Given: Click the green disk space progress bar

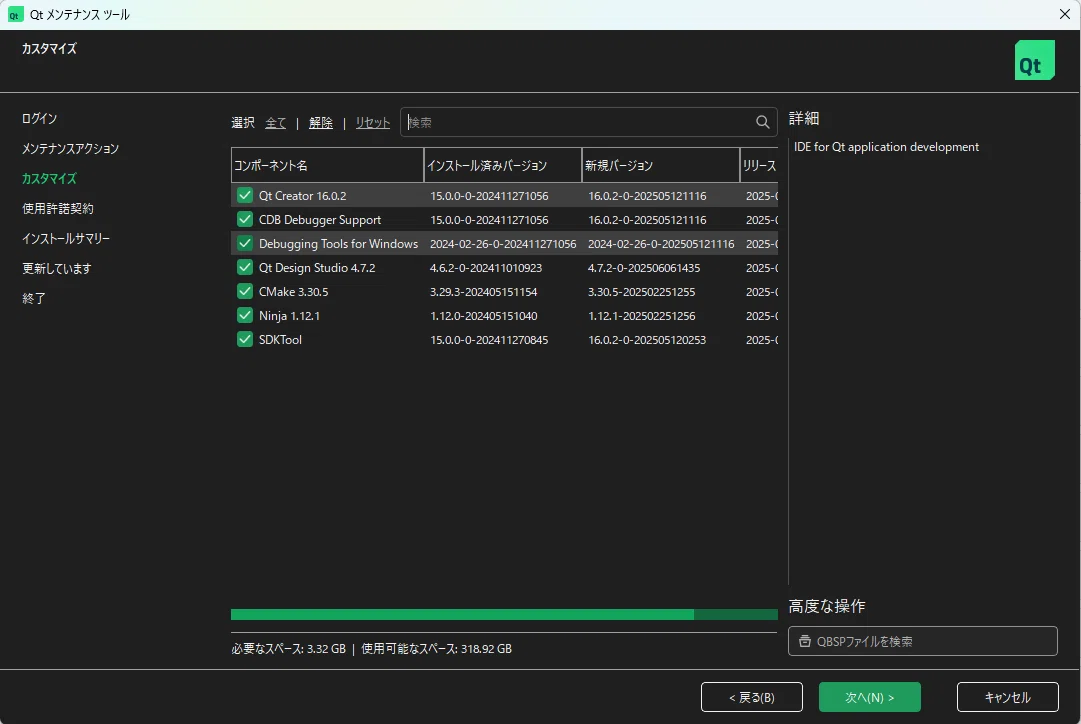Looking at the screenshot, I should (504, 614).
